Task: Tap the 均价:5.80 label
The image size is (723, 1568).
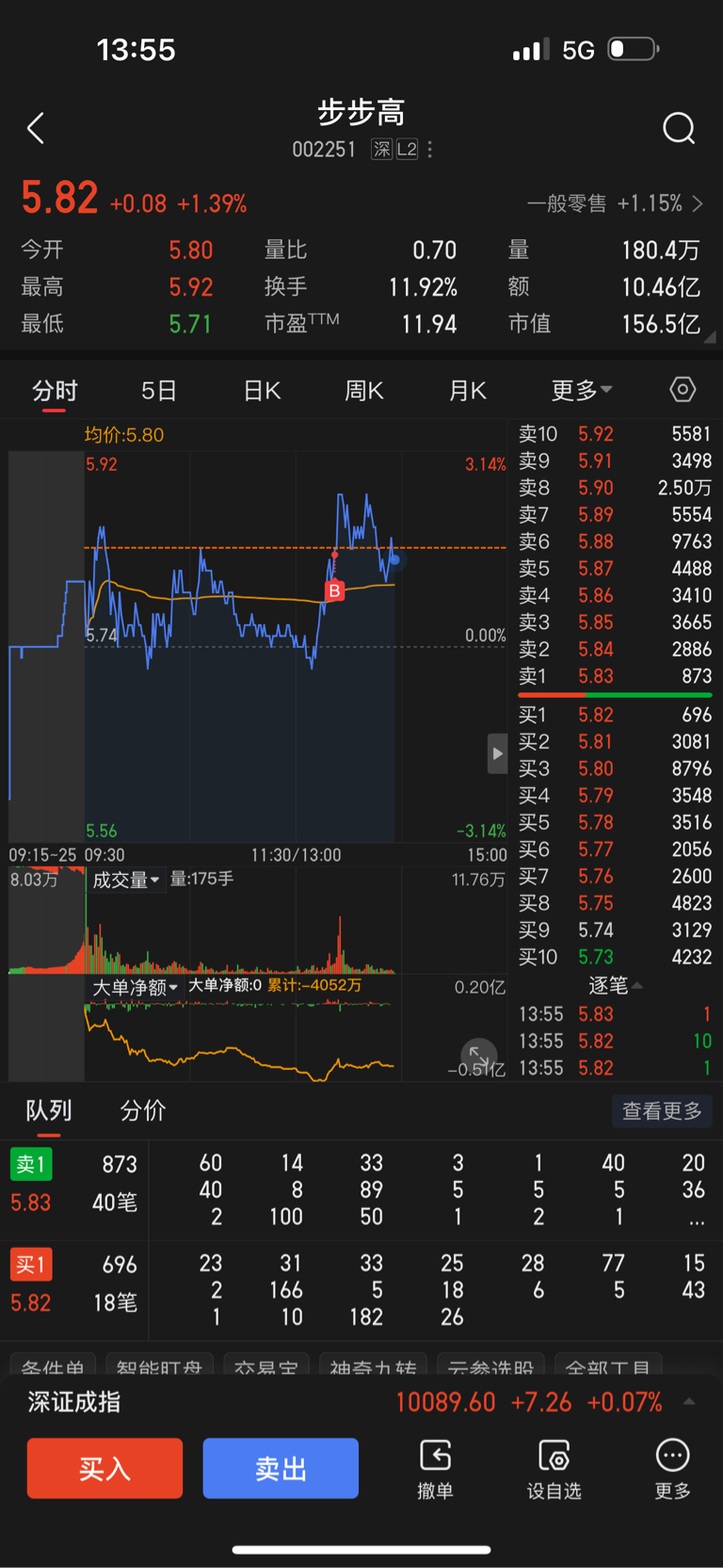Action: coord(124,435)
